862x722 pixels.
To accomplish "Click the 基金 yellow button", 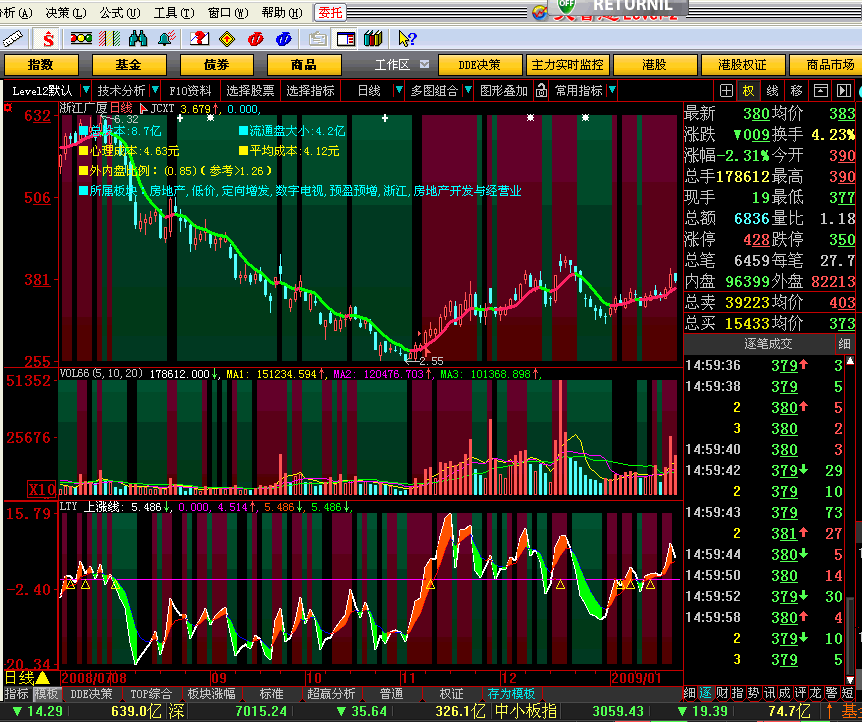I will (129, 65).
